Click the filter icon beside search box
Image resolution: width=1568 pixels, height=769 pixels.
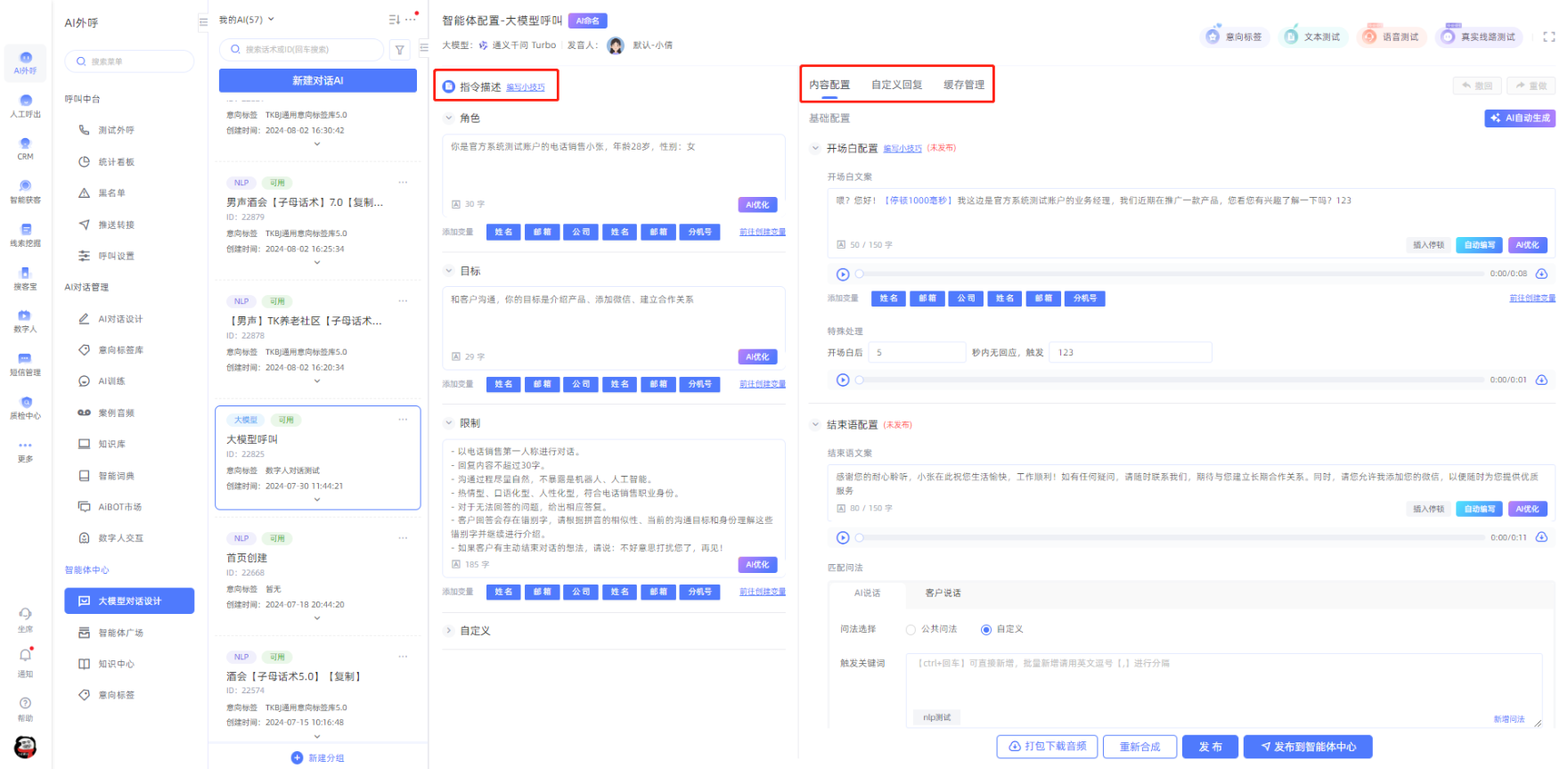(400, 51)
